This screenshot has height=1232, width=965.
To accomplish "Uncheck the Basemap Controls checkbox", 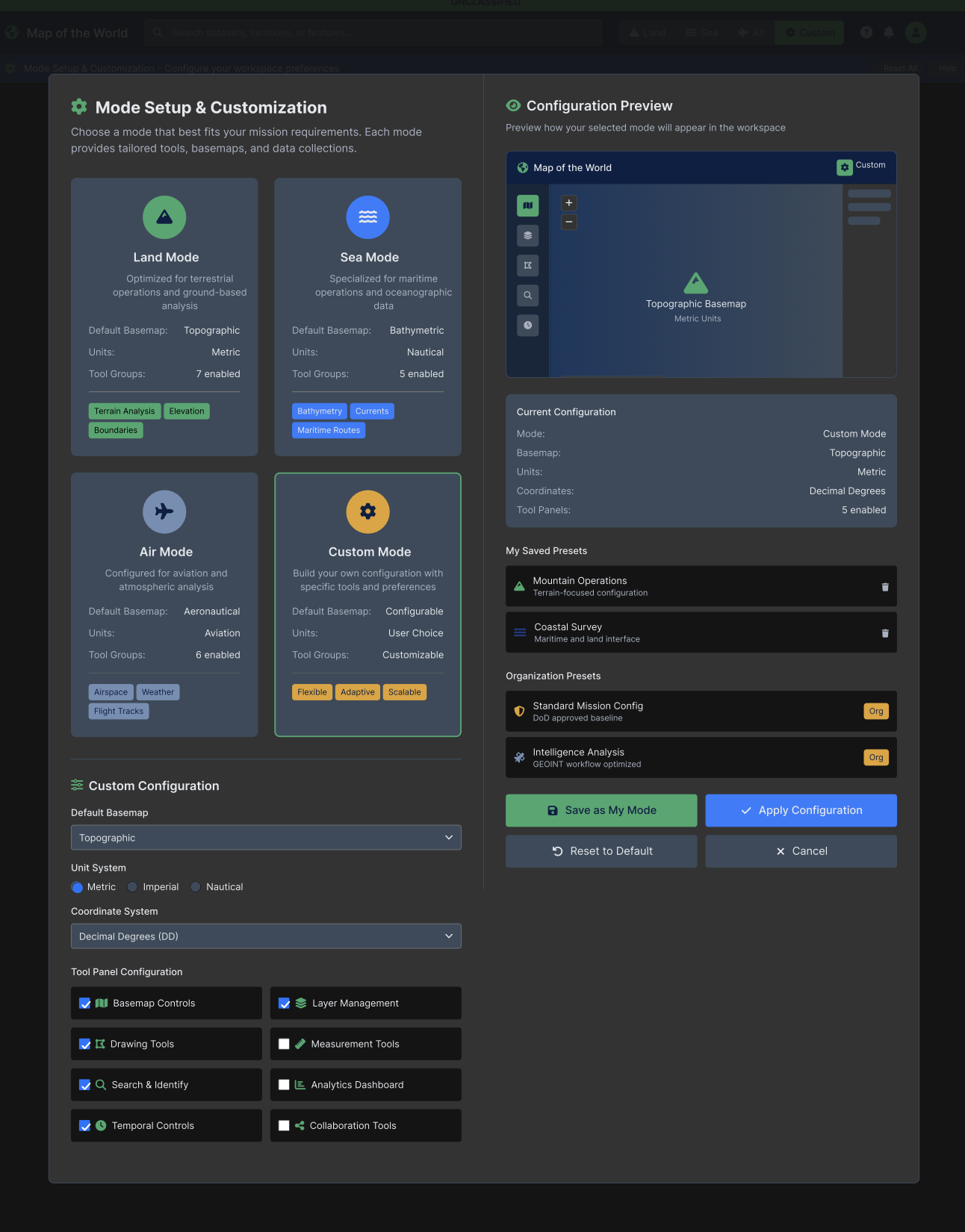I will click(85, 1004).
